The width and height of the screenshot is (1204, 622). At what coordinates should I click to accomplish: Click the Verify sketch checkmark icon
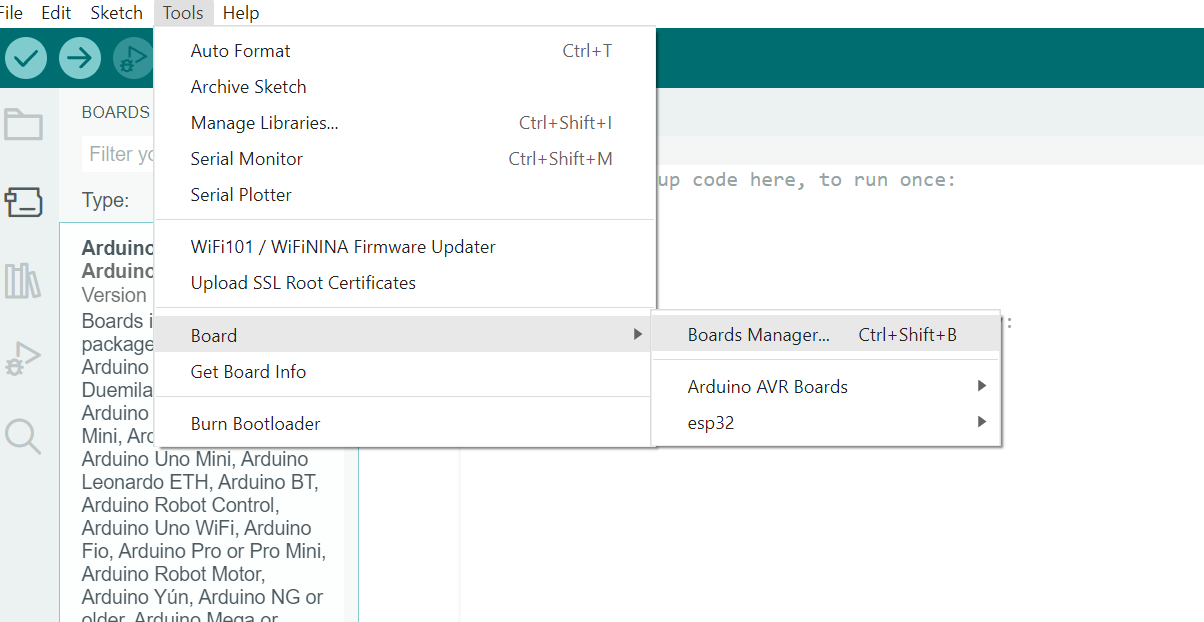[x=26, y=58]
